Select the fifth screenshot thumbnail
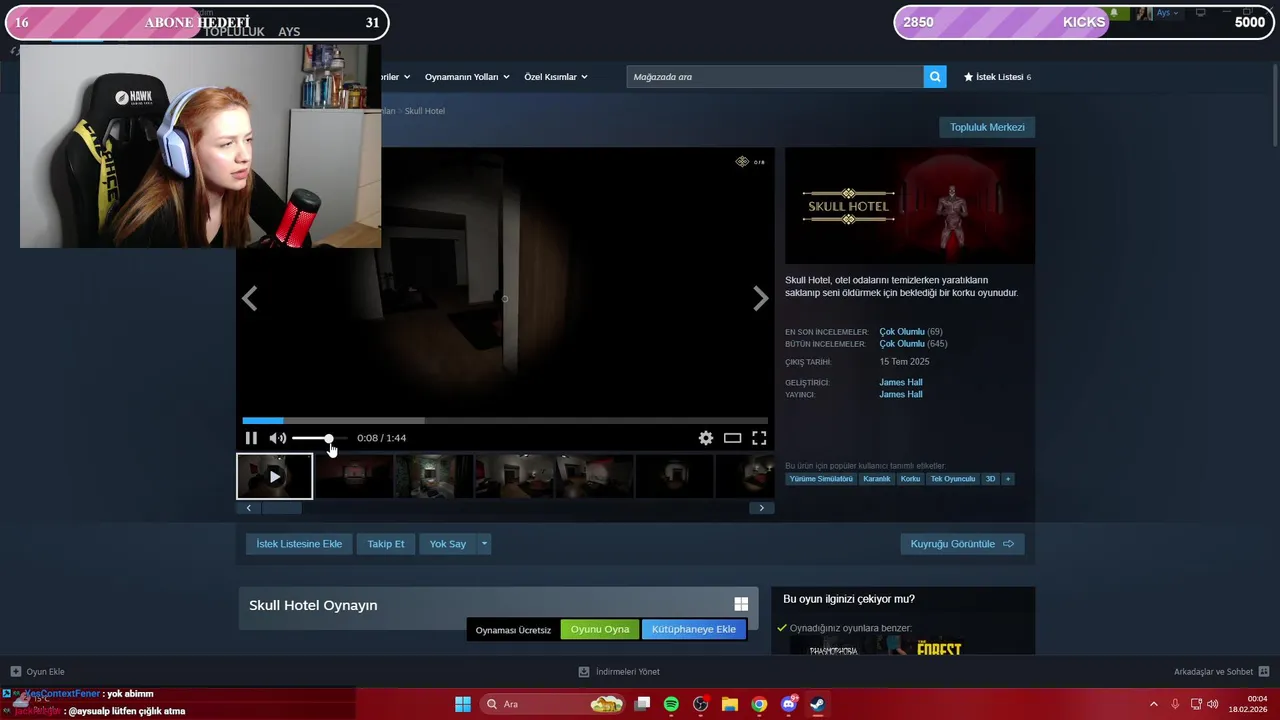 click(594, 476)
